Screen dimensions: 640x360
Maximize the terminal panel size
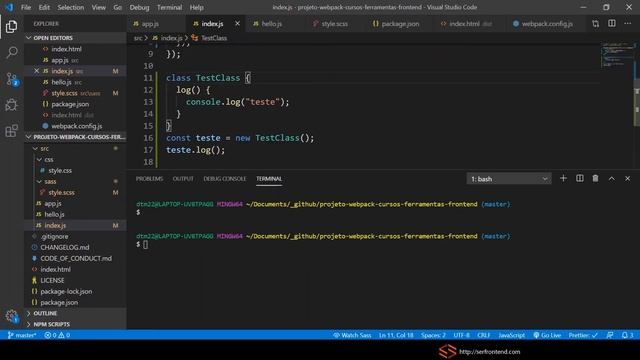tap(611, 178)
